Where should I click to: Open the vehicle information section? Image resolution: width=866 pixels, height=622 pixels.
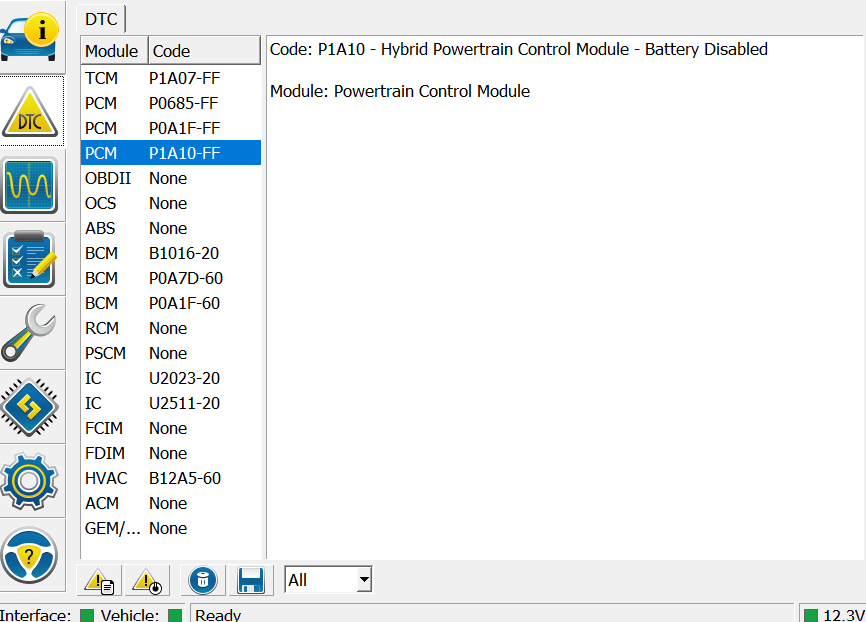(x=30, y=37)
